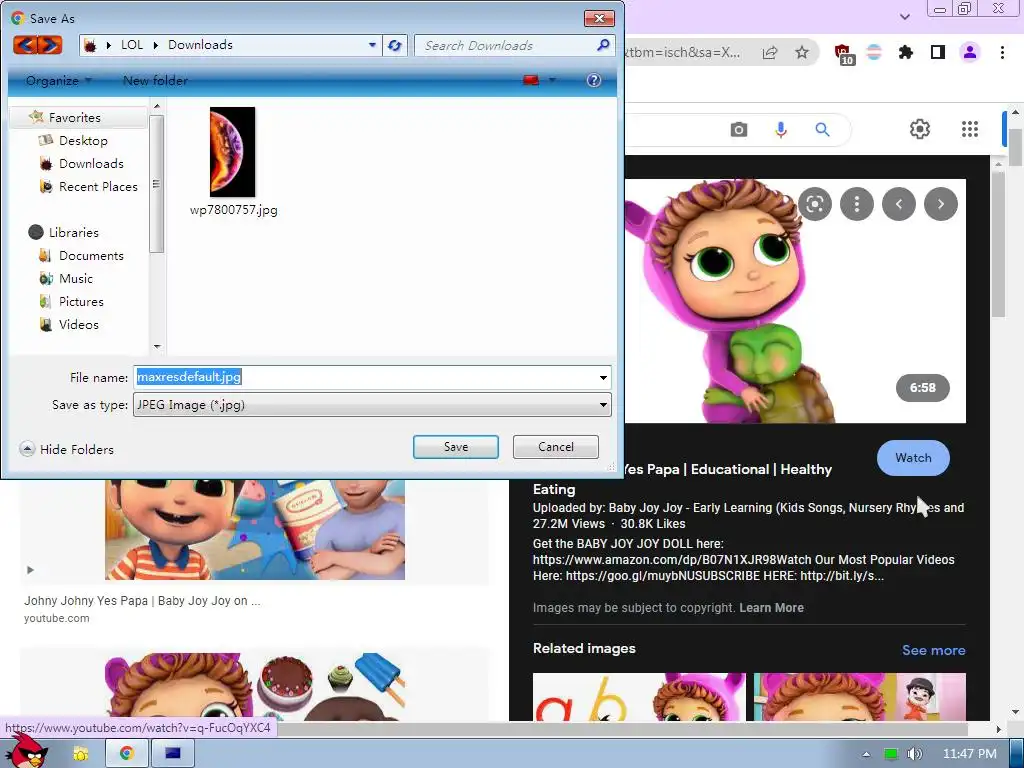Select Downloads in the Favorites list
Viewport: 1024px width, 768px height.
(x=91, y=163)
